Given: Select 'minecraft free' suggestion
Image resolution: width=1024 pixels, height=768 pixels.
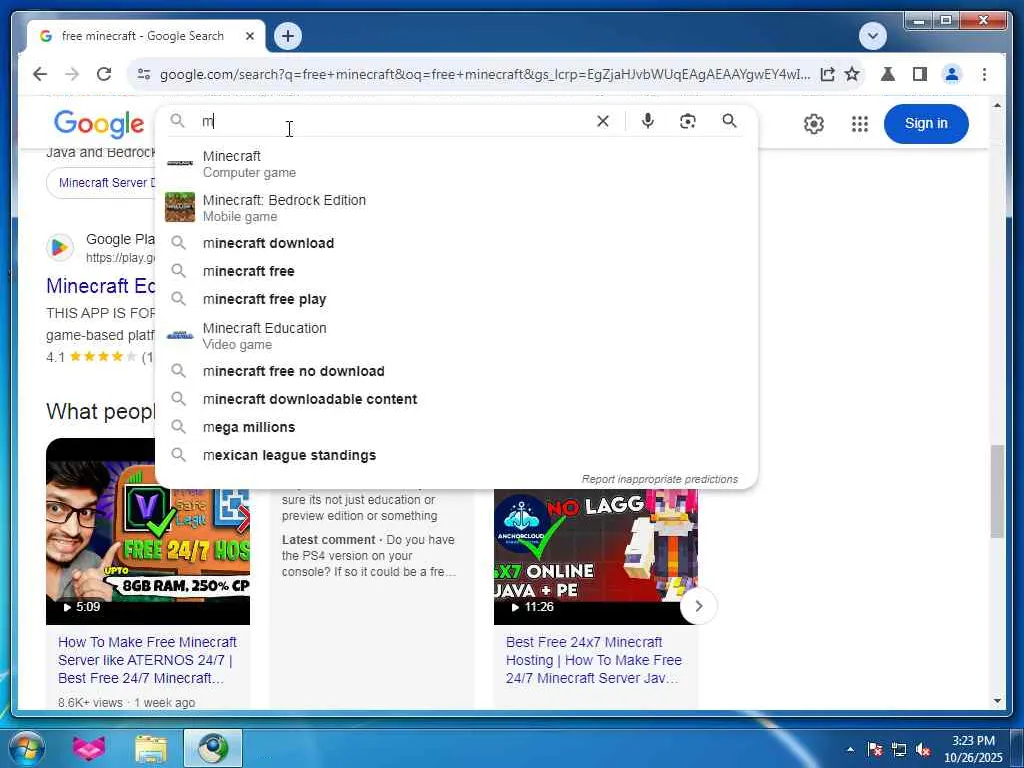Looking at the screenshot, I should click(456, 271).
